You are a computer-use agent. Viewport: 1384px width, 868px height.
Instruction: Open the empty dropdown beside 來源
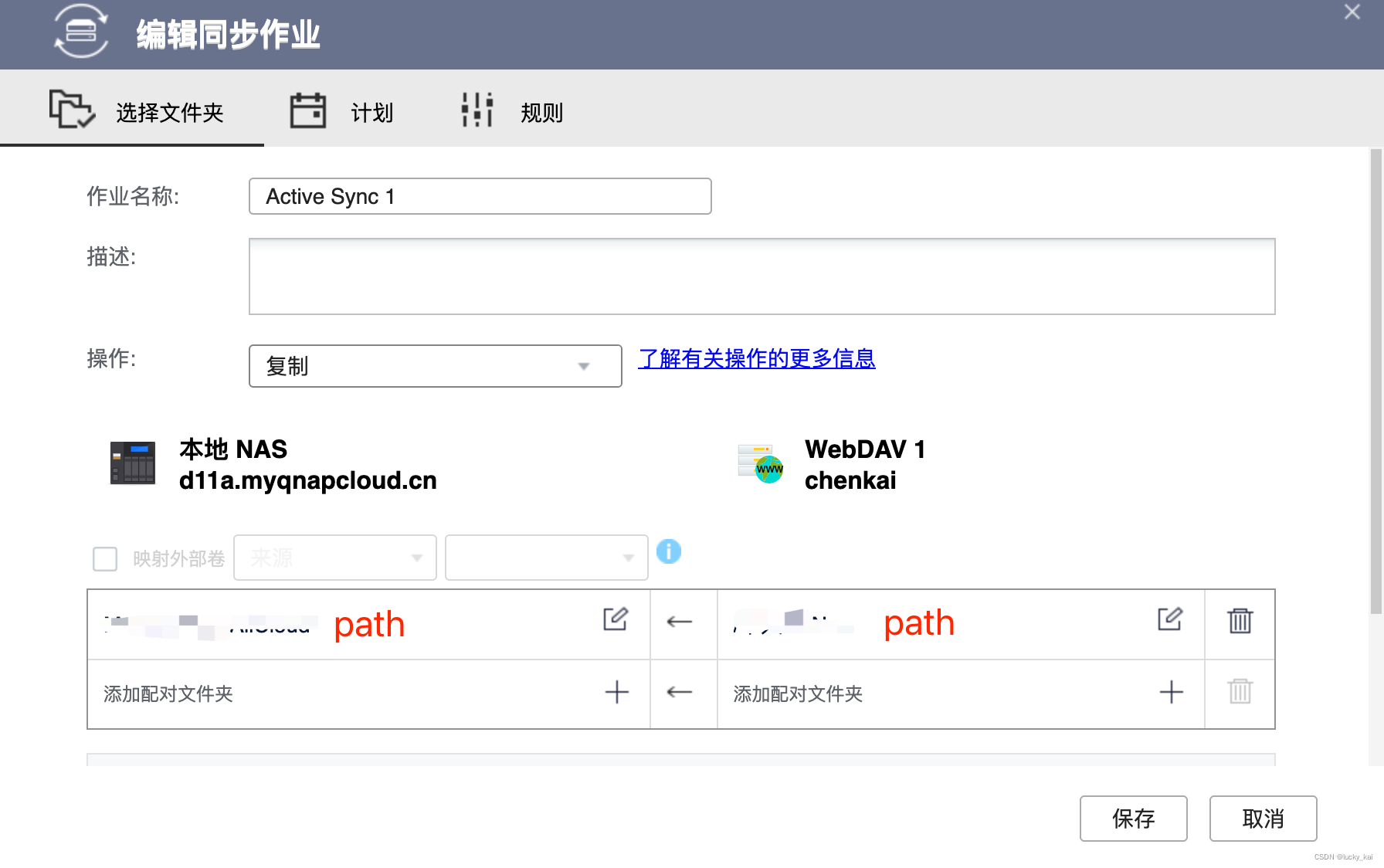point(546,558)
